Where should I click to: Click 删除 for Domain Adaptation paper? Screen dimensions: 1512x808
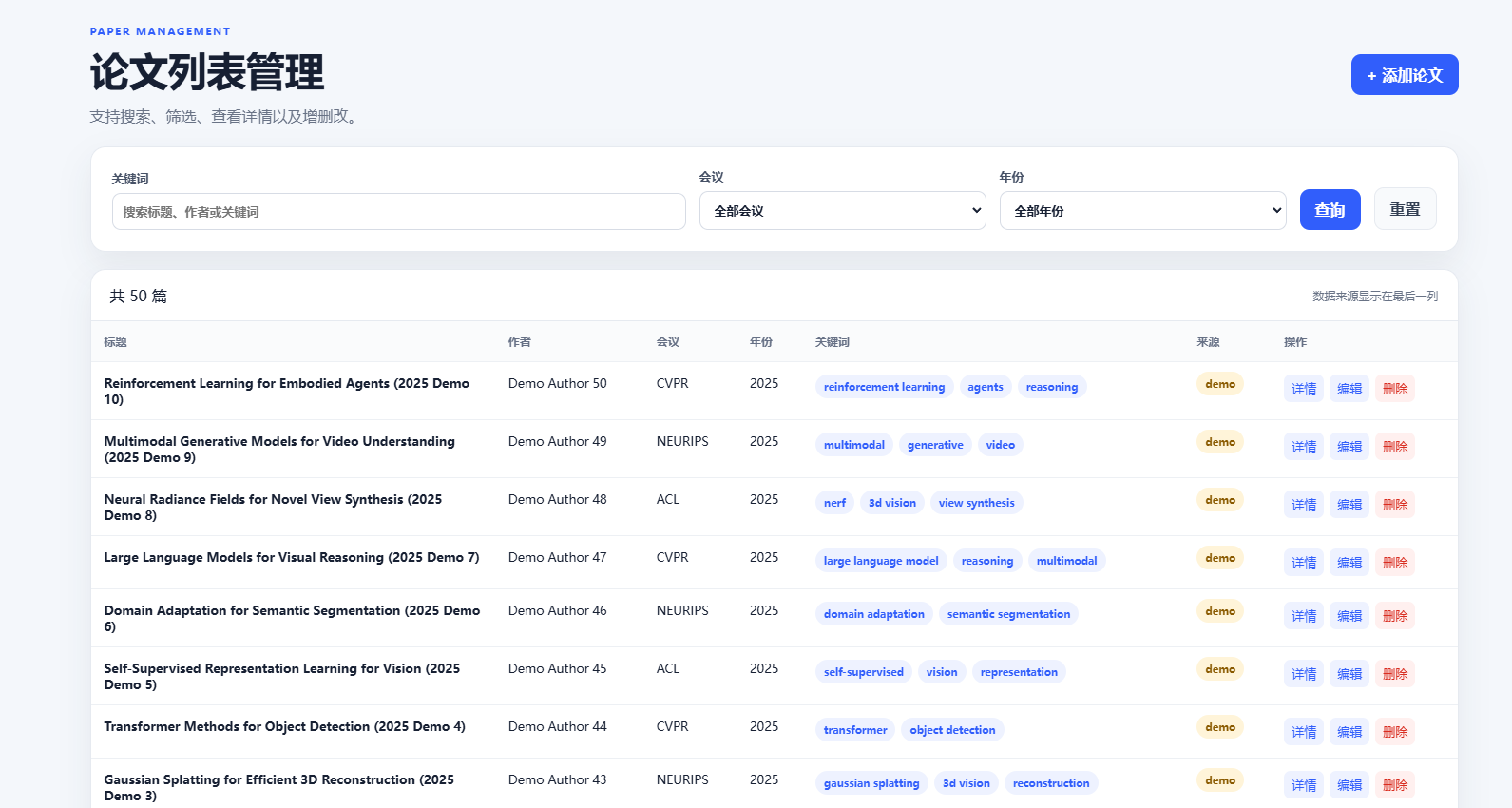(1395, 615)
